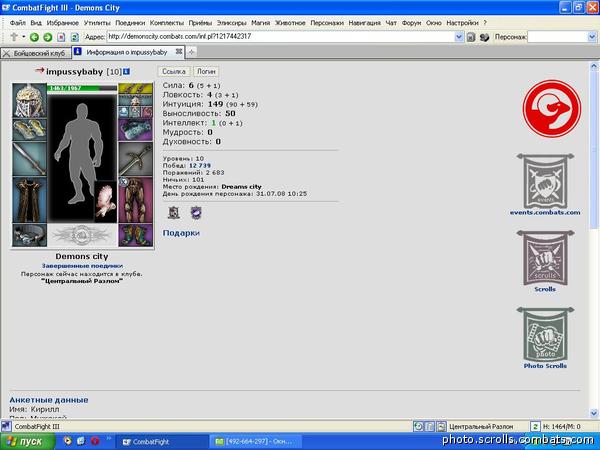The image size is (600, 450).
Task: Open the Персонажи menu
Action: 327,23
